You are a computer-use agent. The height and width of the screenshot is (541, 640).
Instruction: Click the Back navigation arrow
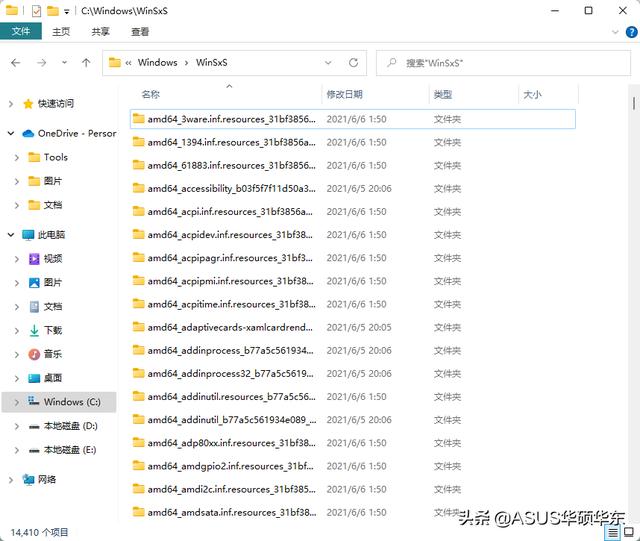pos(16,62)
